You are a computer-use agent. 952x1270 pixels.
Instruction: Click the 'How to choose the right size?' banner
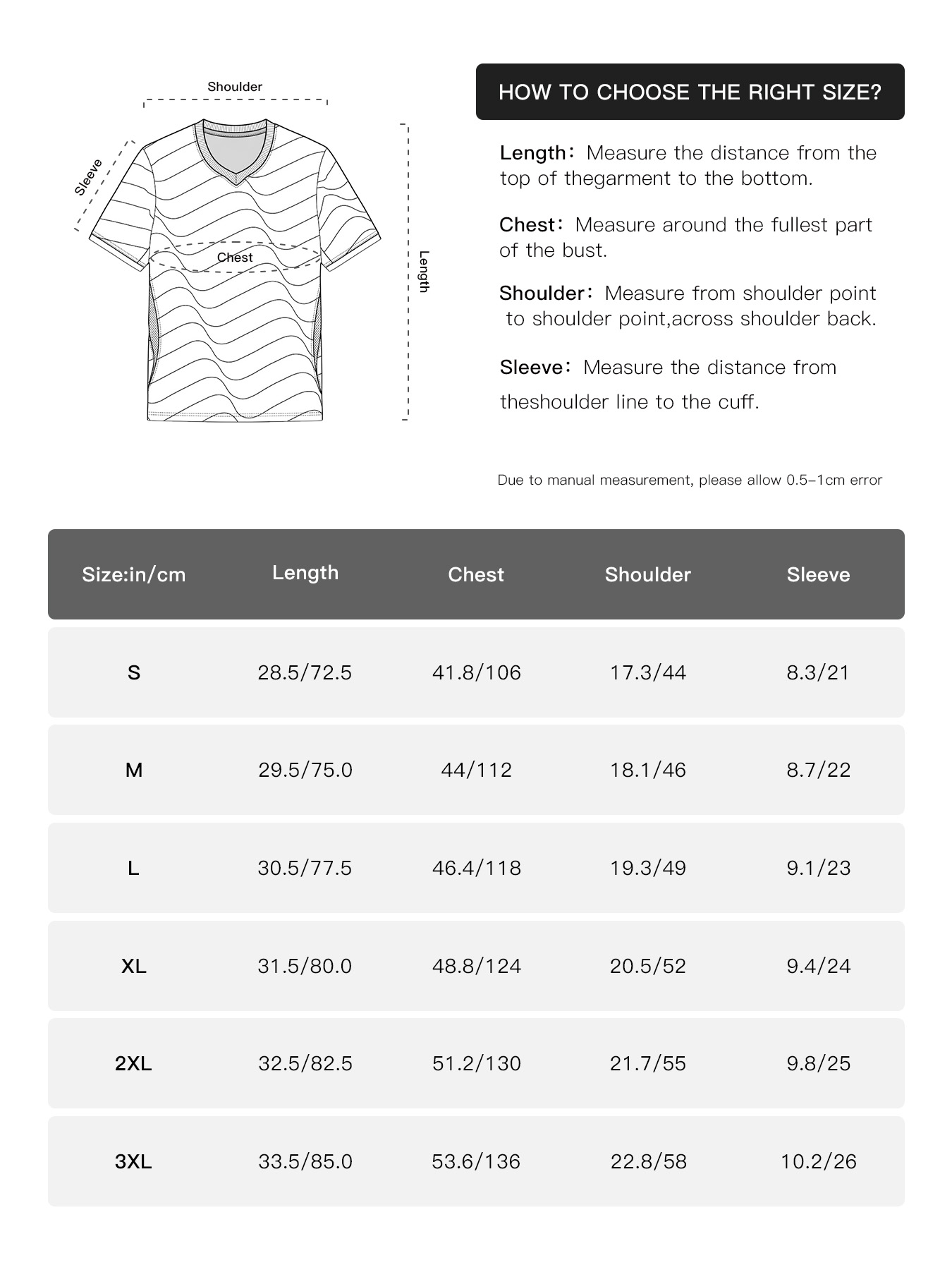pyautogui.click(x=690, y=92)
